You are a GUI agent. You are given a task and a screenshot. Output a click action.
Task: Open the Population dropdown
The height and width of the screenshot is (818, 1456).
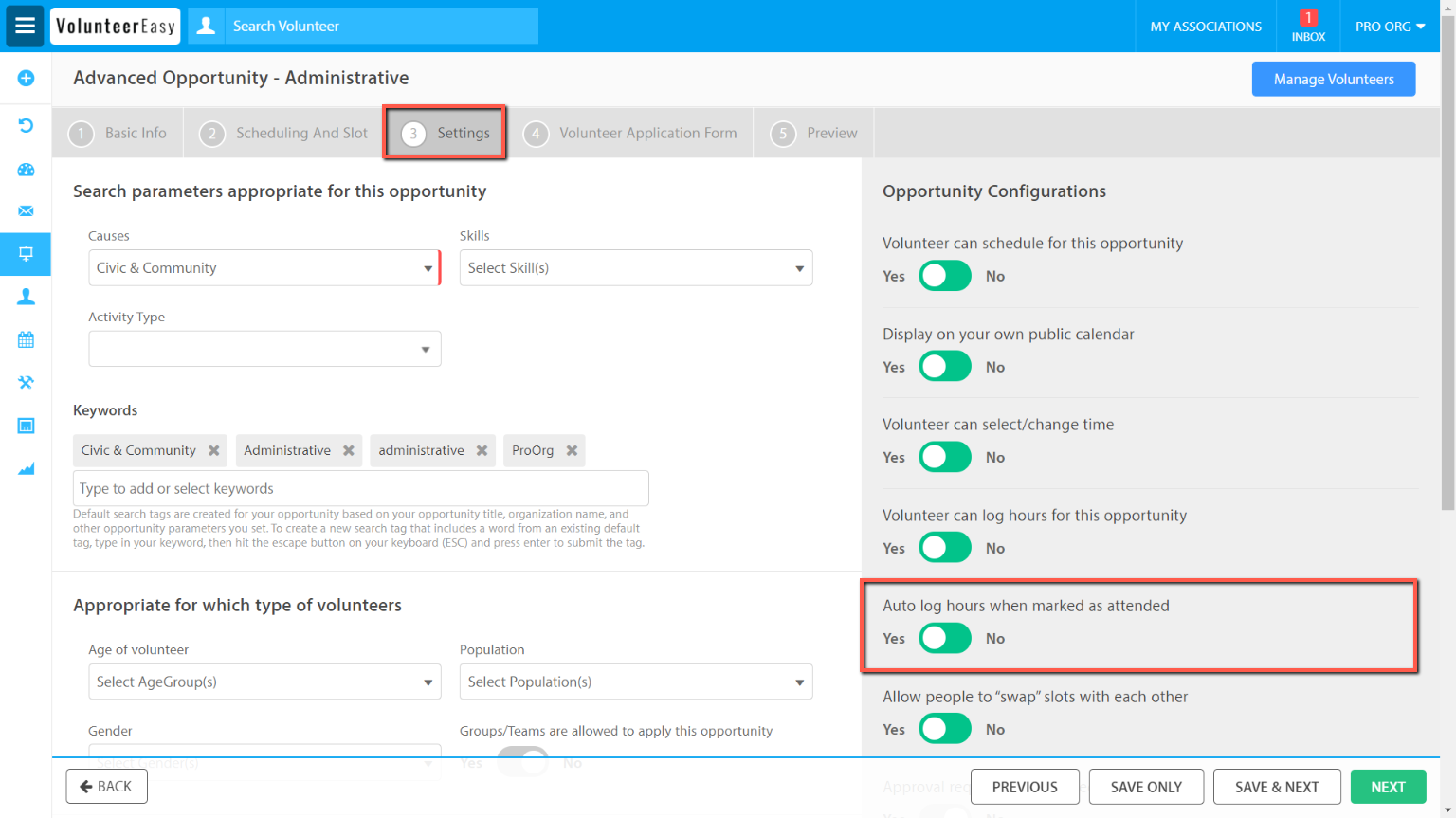(636, 682)
